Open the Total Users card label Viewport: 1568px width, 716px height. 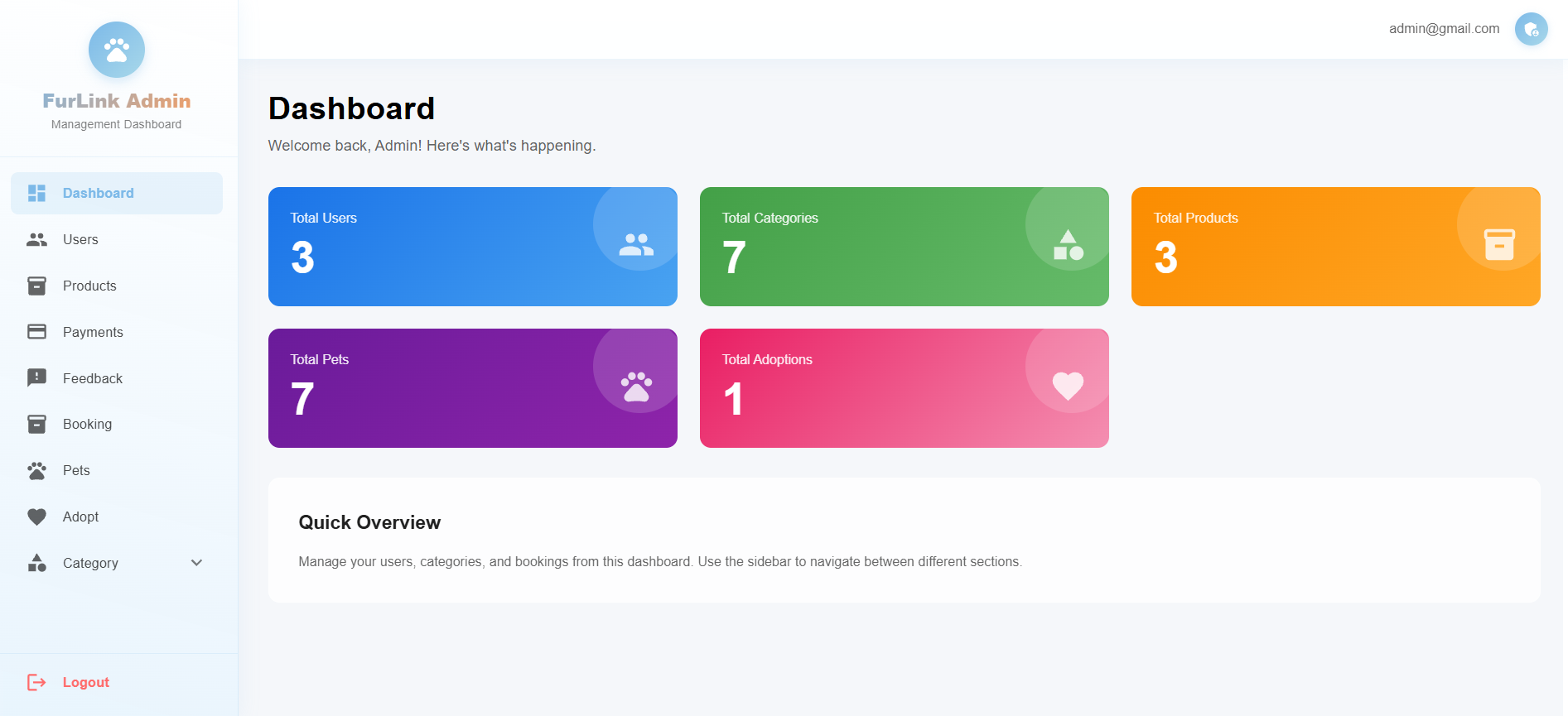pyautogui.click(x=324, y=218)
